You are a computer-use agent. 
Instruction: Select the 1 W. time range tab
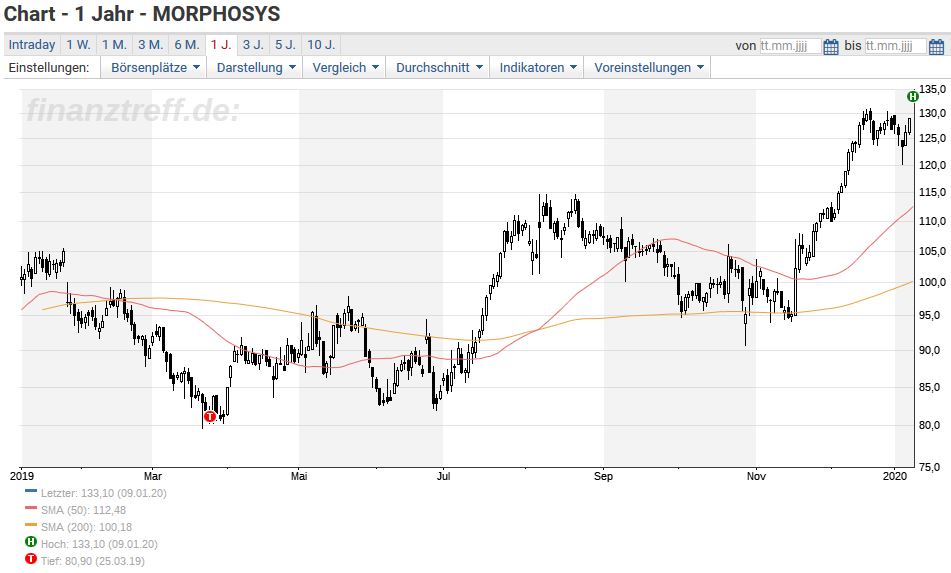pos(78,45)
